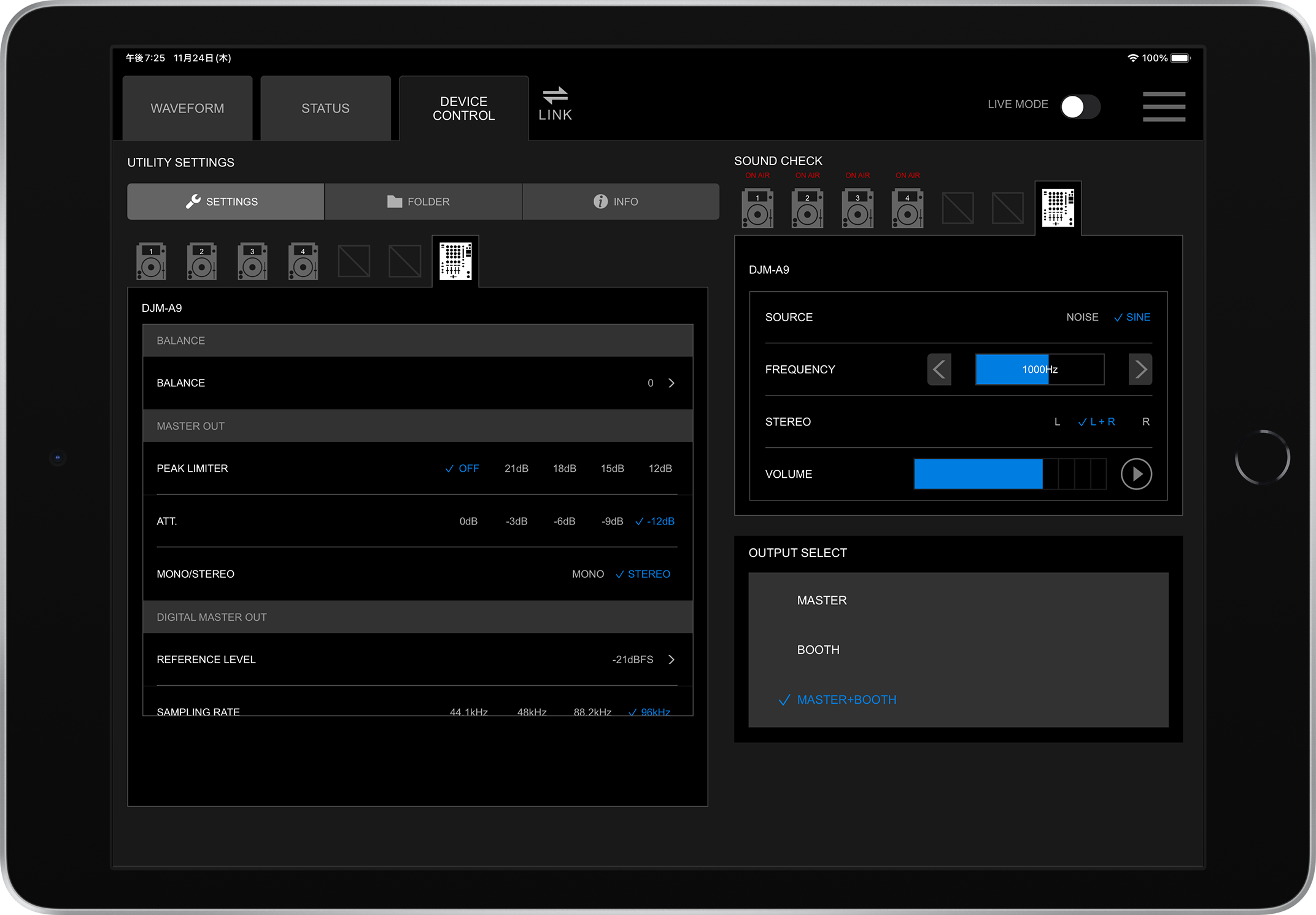Enable Live Mode

point(1080,107)
